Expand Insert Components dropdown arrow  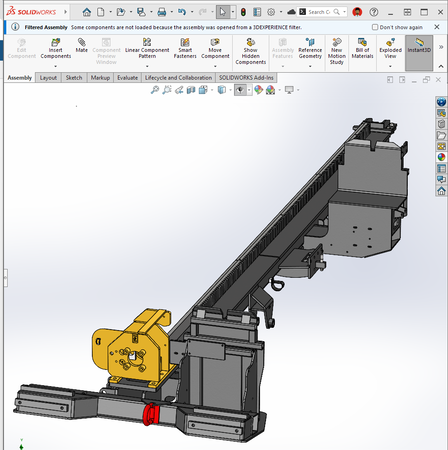pos(56,66)
